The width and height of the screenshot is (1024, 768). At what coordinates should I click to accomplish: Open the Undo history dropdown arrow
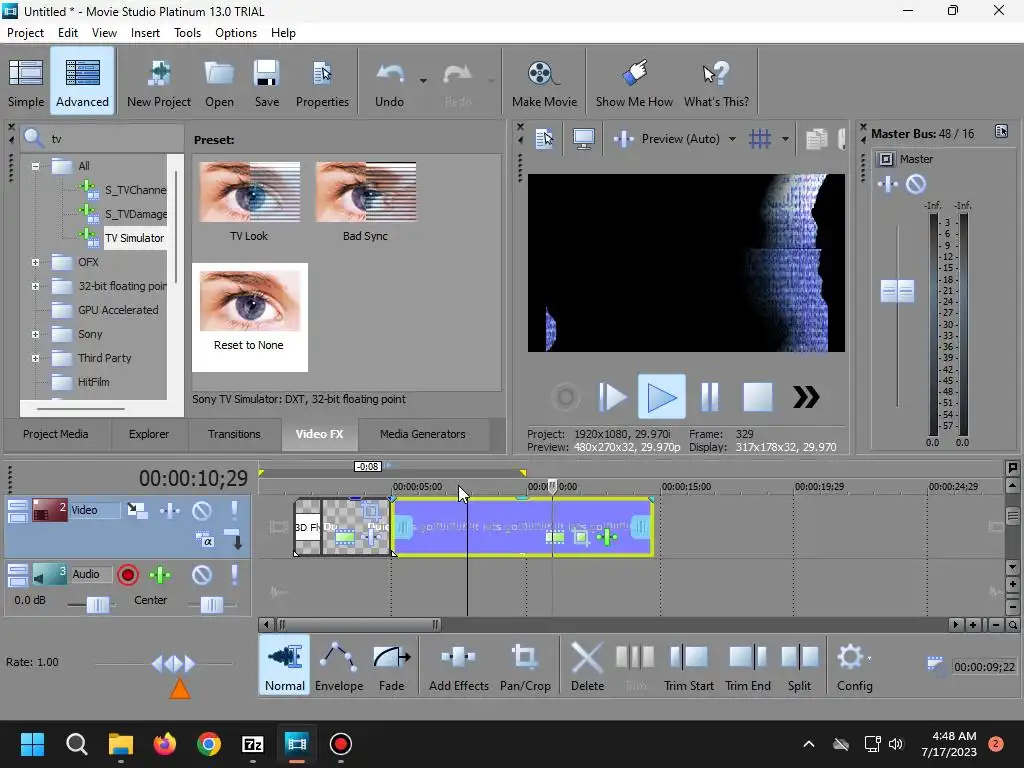423,81
